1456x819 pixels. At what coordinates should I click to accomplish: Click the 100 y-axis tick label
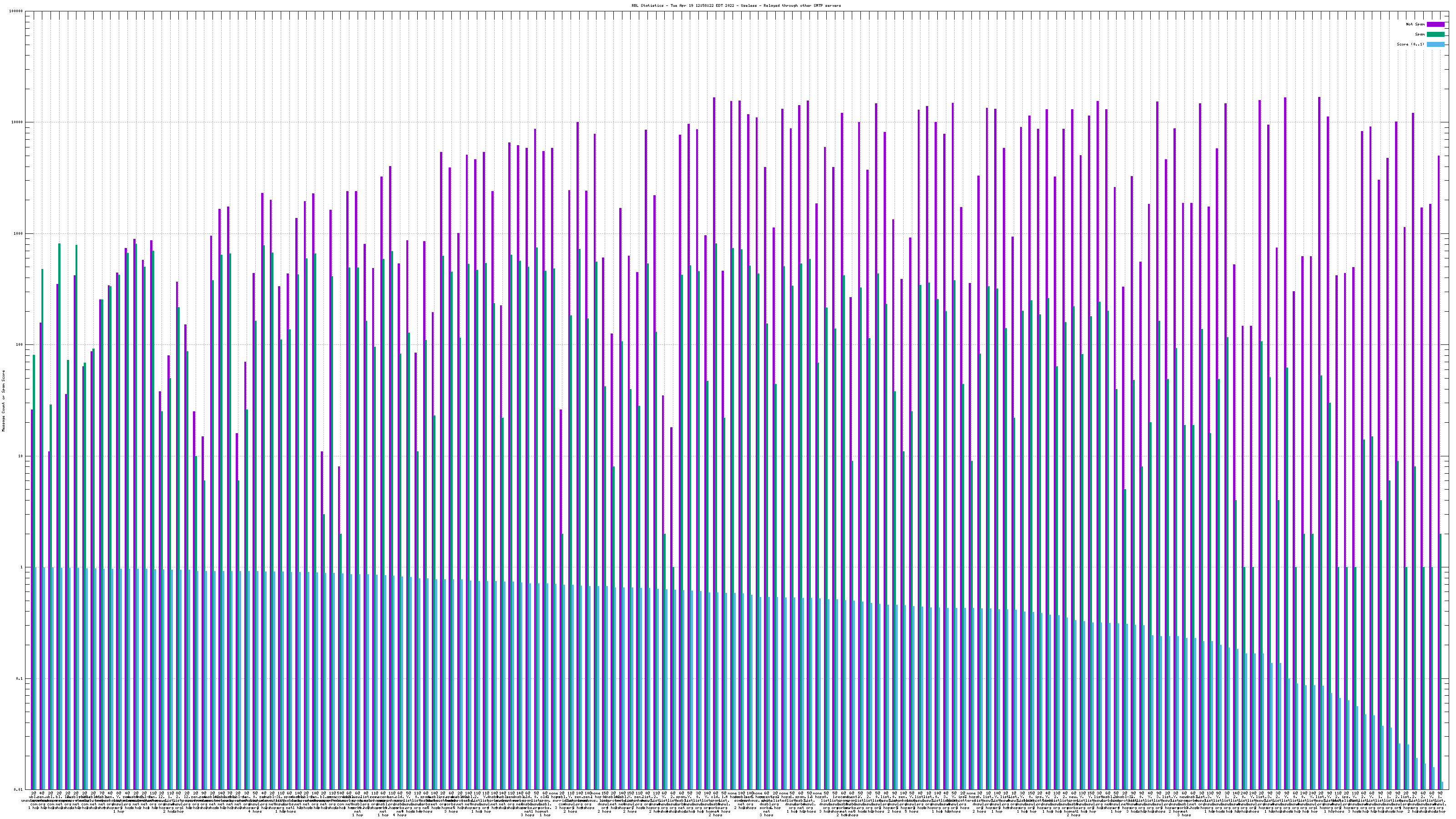(x=19, y=345)
